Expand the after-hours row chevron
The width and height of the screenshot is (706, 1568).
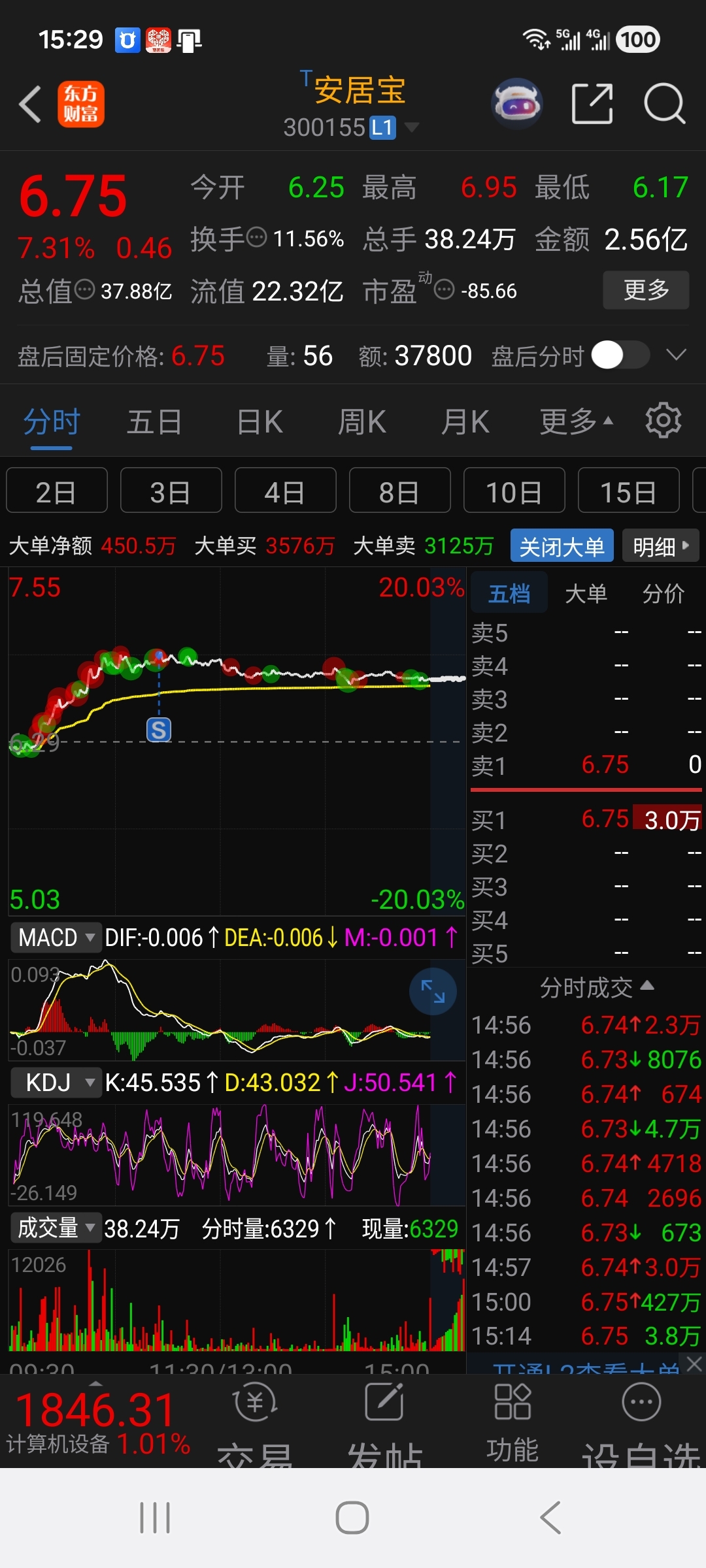676,355
